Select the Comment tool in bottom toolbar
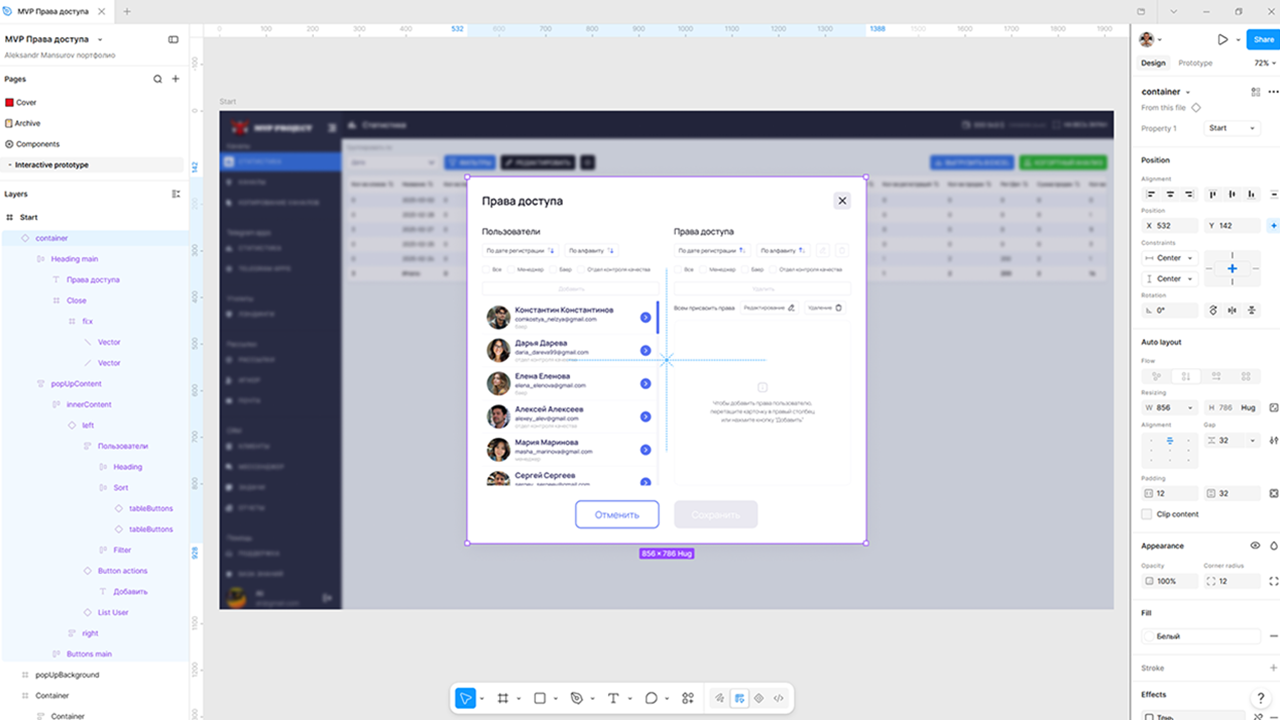 coord(651,698)
